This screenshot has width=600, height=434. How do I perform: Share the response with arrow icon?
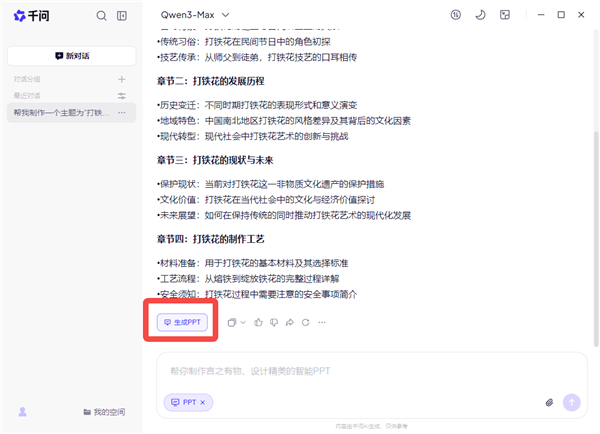point(290,322)
